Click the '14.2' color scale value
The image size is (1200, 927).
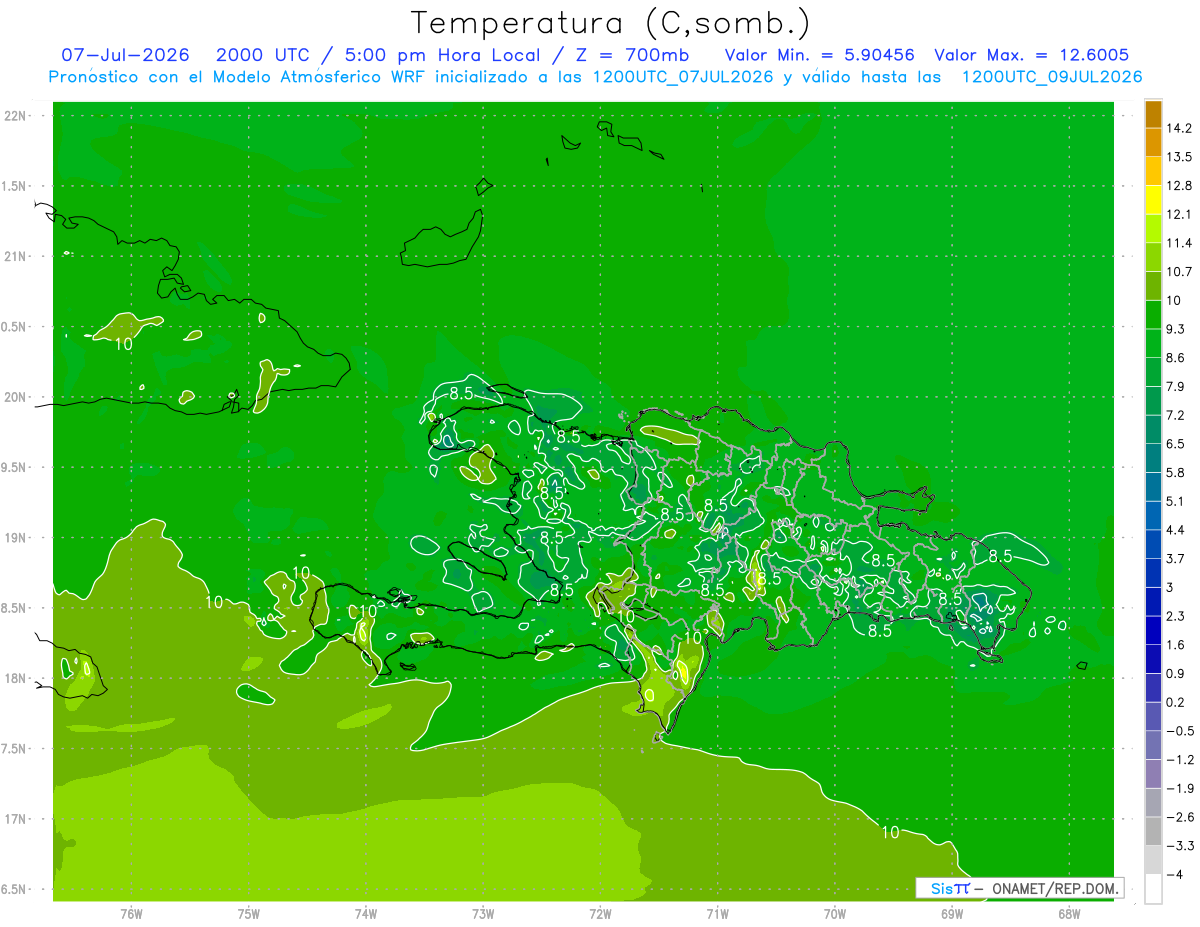pyautogui.click(x=1179, y=128)
